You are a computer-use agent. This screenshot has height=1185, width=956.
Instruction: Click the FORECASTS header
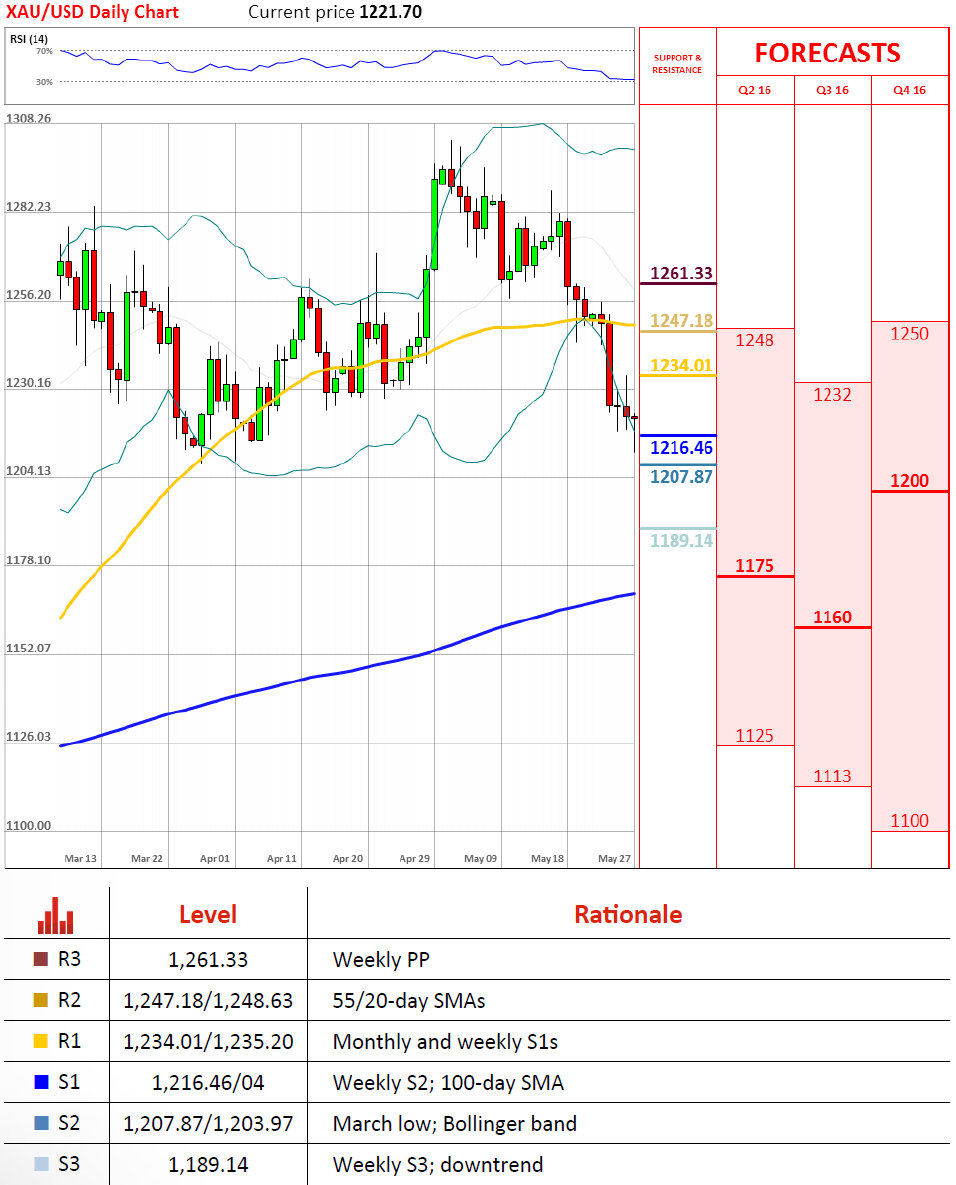(x=828, y=53)
